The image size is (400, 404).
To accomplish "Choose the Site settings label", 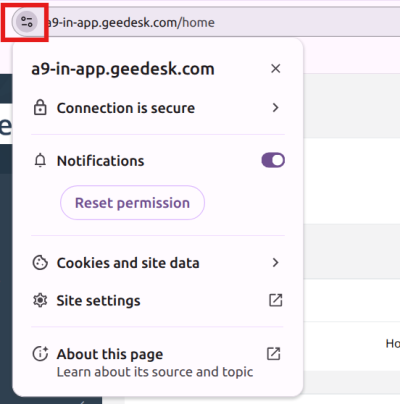I will tap(98, 301).
